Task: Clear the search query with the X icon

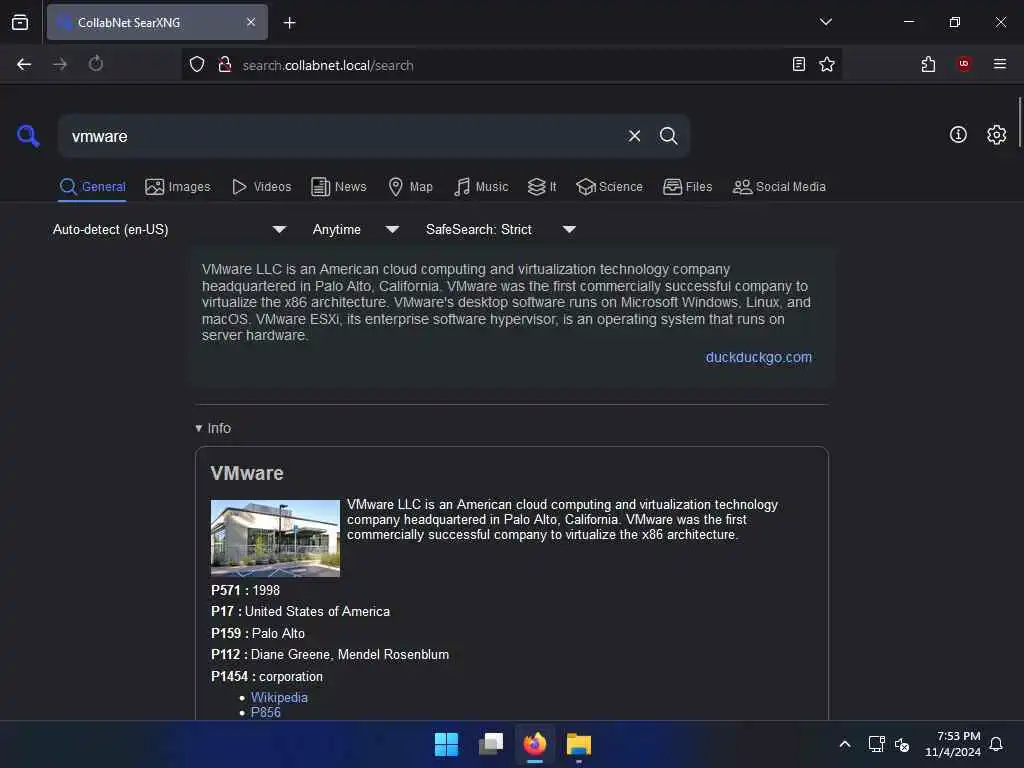Action: (x=634, y=136)
